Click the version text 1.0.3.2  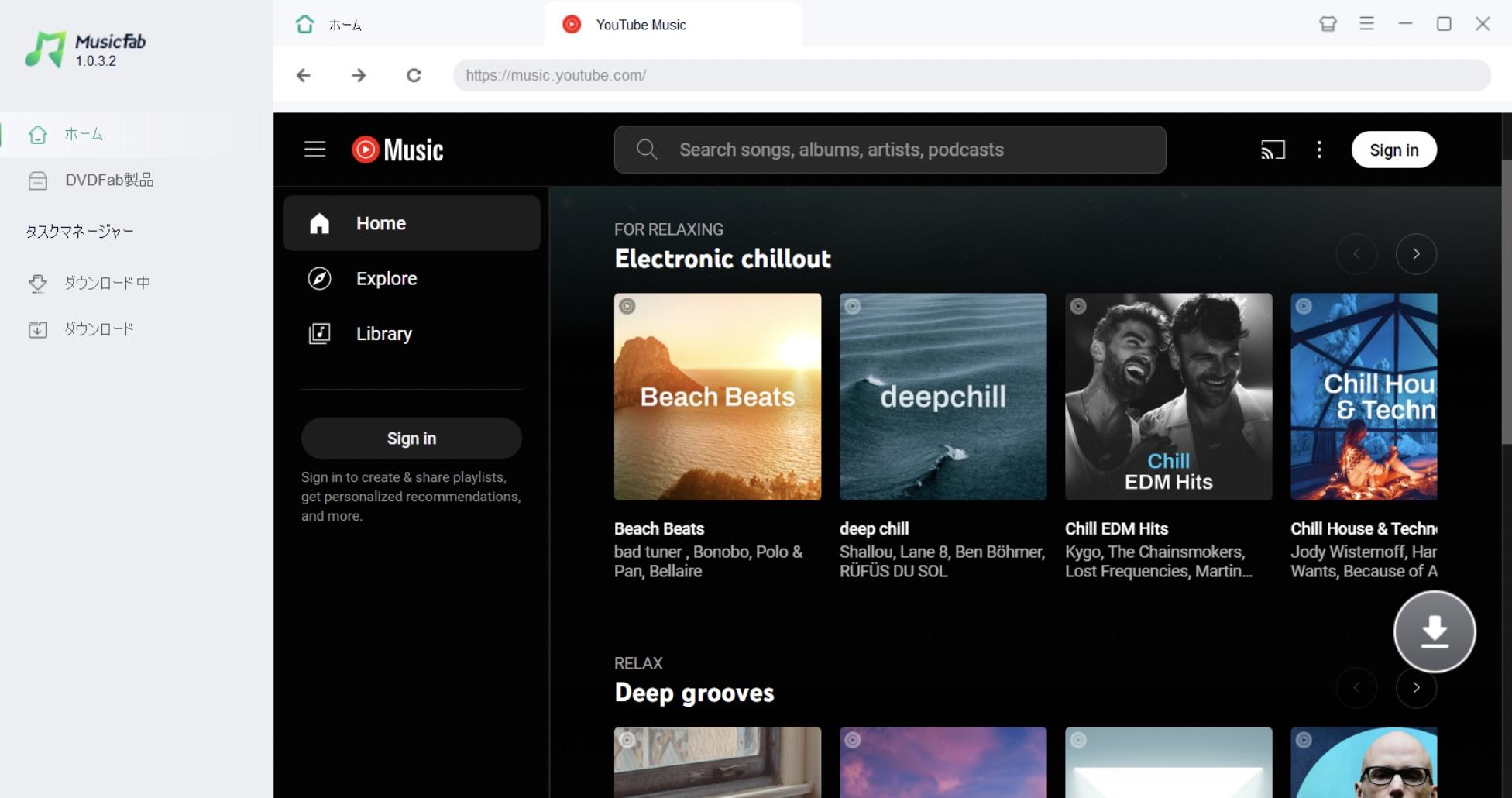click(x=96, y=61)
